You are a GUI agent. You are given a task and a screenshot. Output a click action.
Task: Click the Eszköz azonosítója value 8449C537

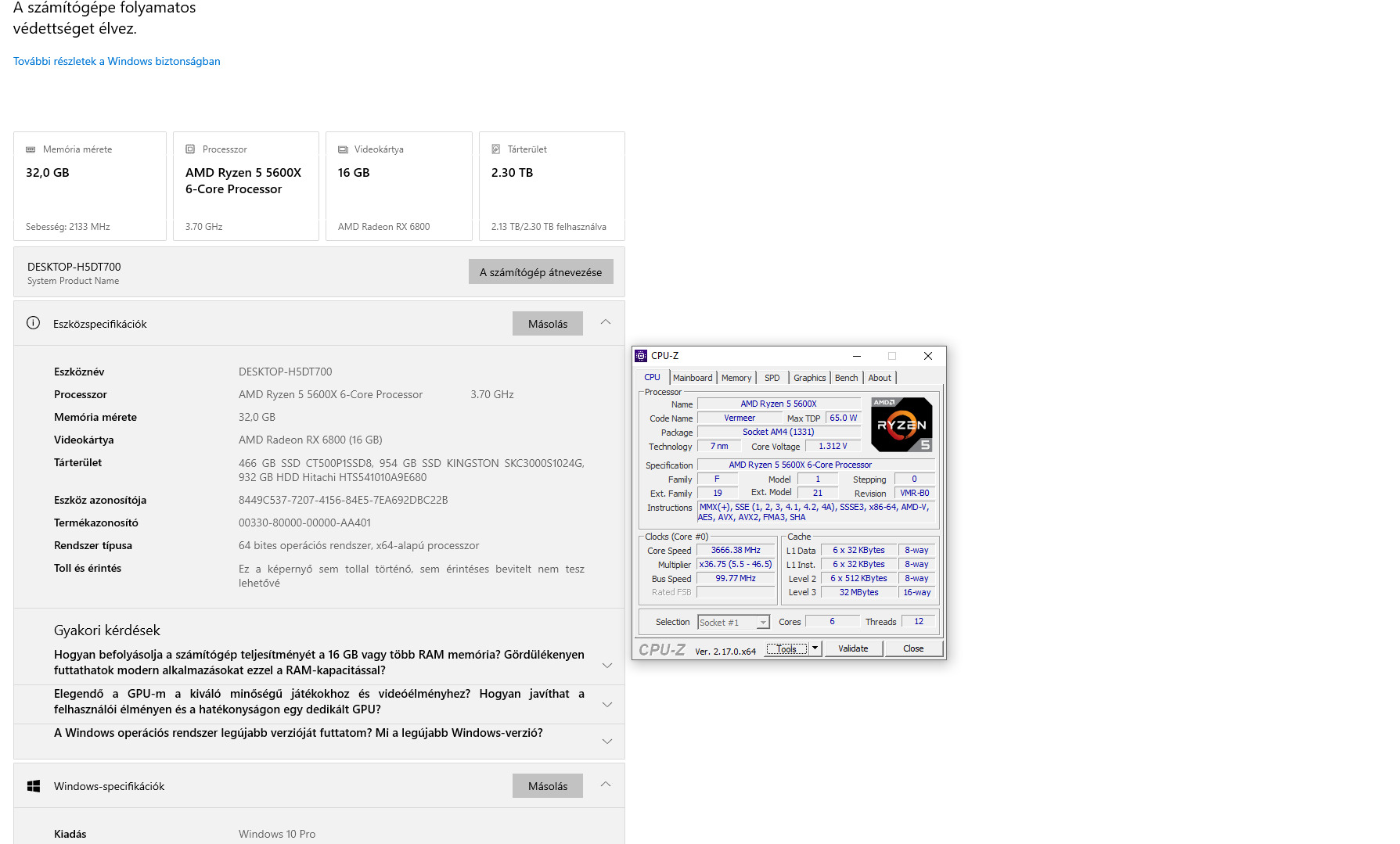(343, 500)
